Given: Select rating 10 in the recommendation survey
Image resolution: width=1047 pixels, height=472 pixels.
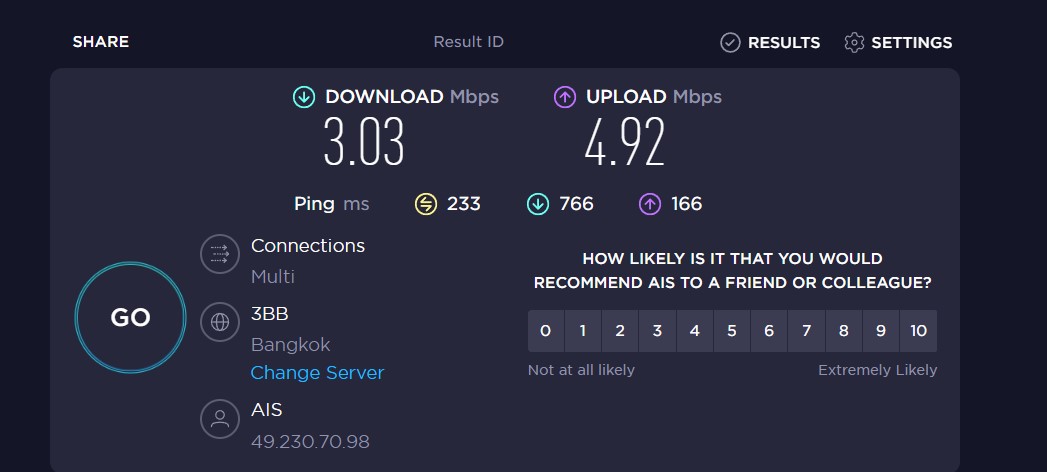Looking at the screenshot, I should (x=919, y=330).
